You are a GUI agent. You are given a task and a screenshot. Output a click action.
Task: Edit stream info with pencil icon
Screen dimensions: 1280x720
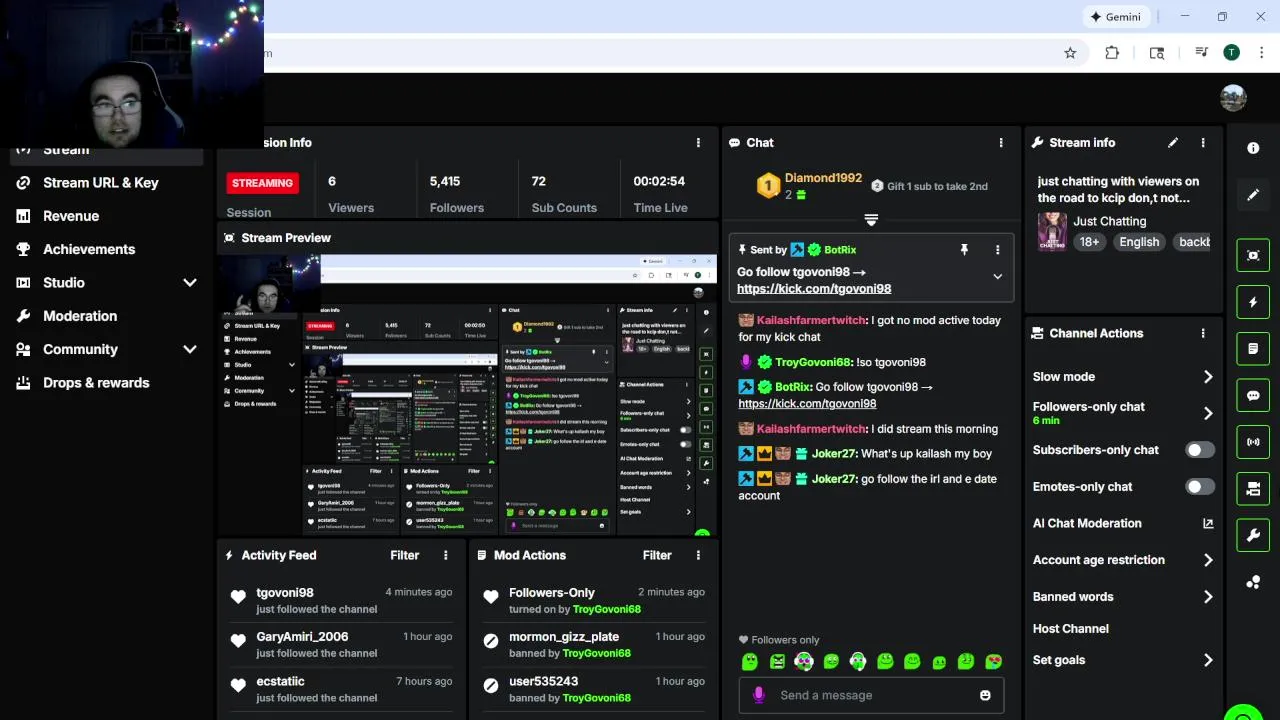[1173, 143]
